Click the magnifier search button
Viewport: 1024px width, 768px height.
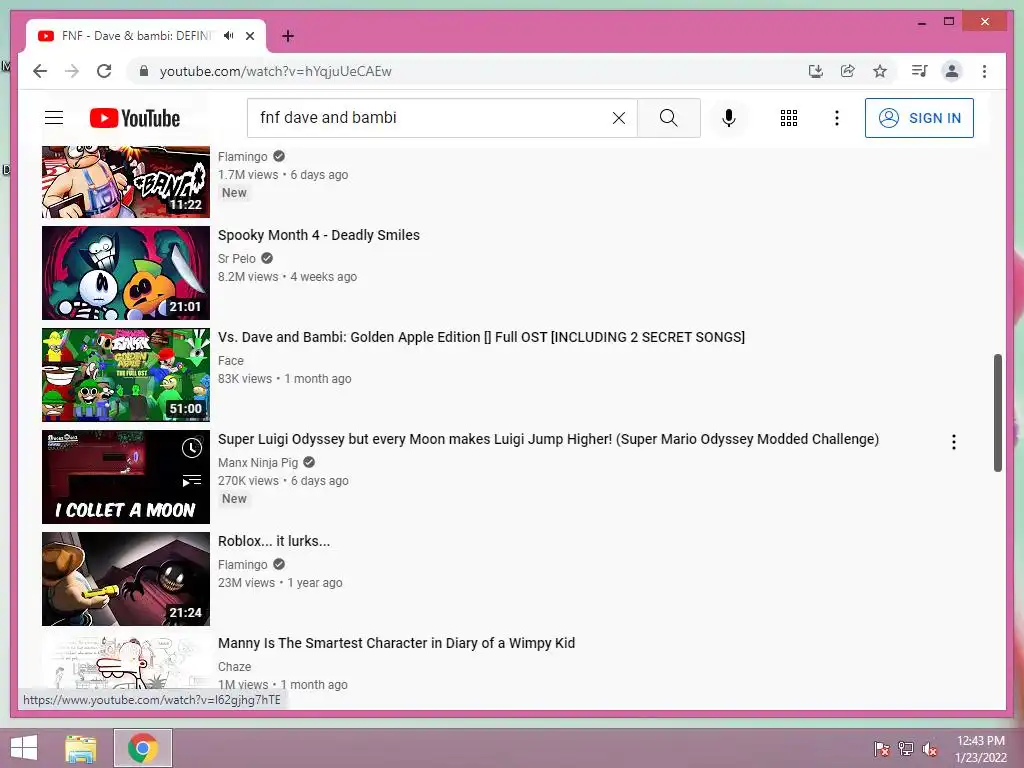[668, 118]
